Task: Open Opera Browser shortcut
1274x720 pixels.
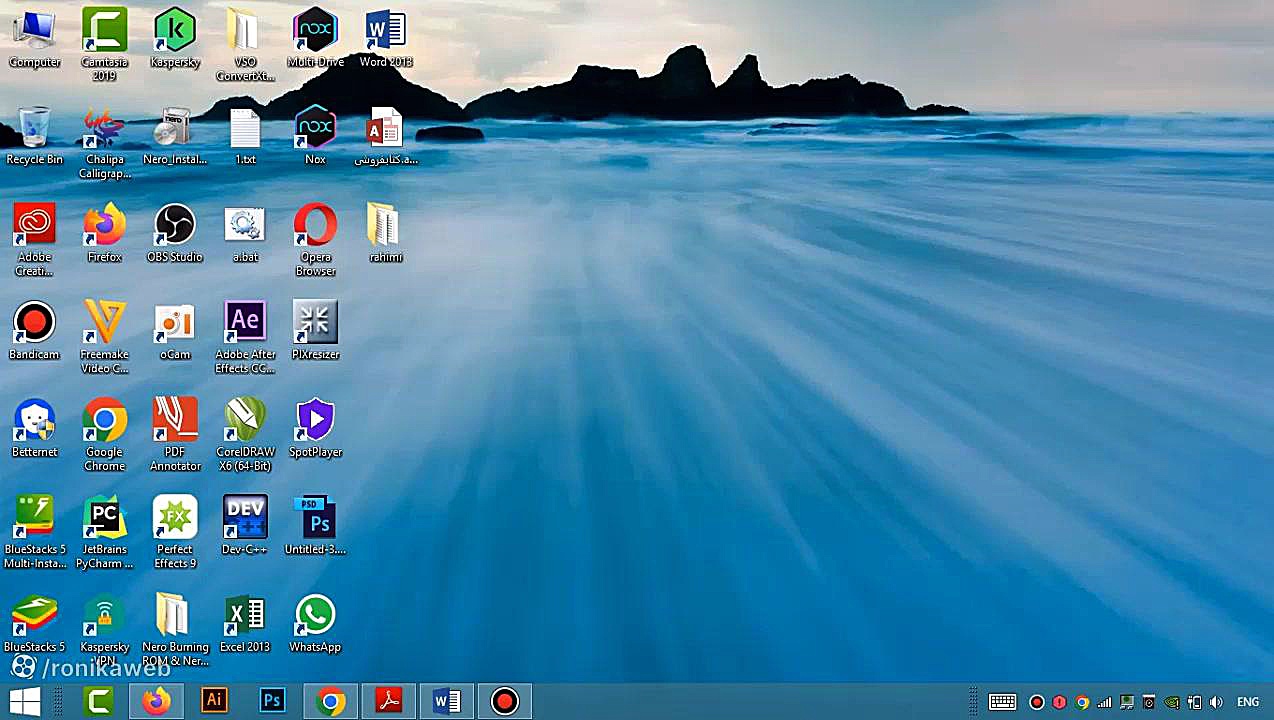Action: click(x=315, y=240)
